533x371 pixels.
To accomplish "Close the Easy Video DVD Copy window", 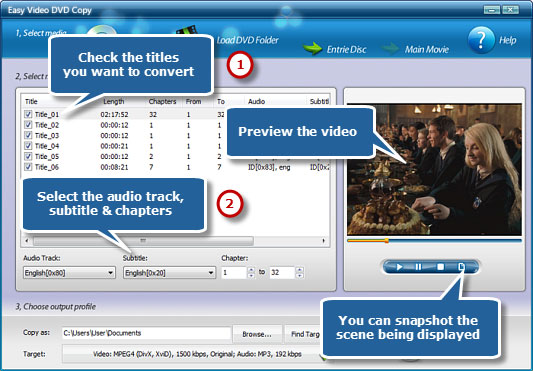I will click(511, 10).
